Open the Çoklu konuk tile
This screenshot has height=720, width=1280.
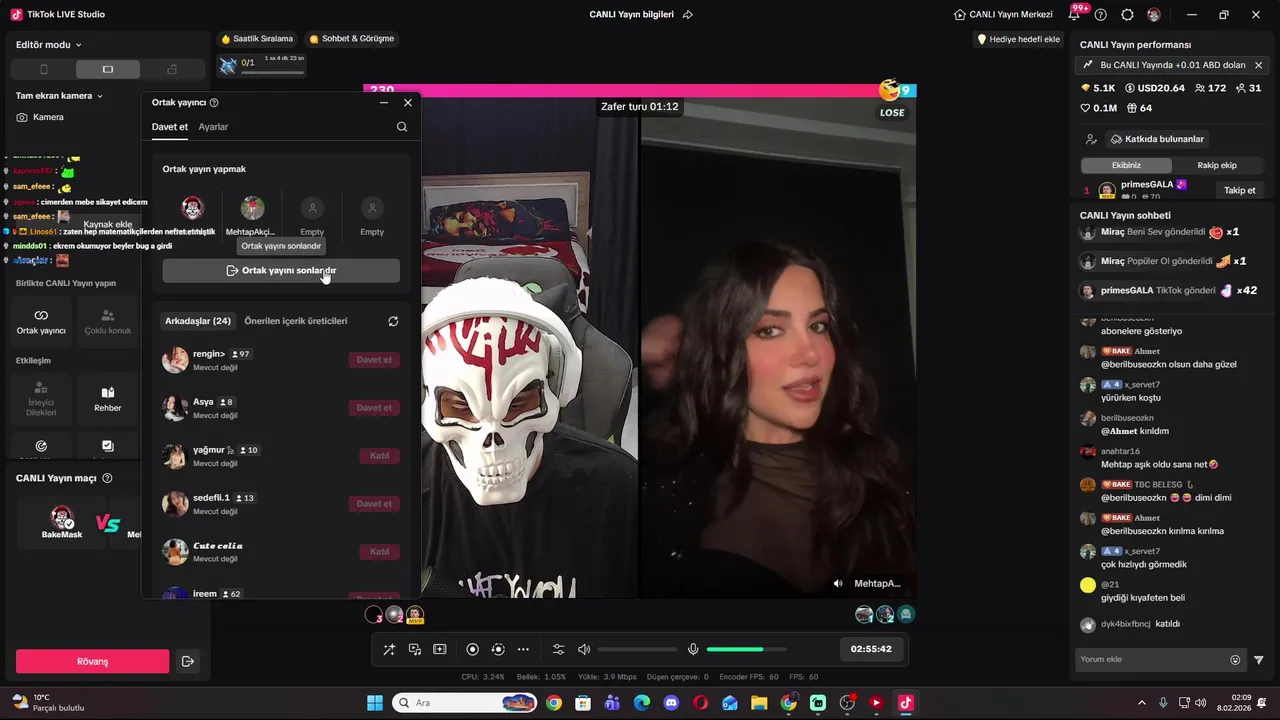107,322
